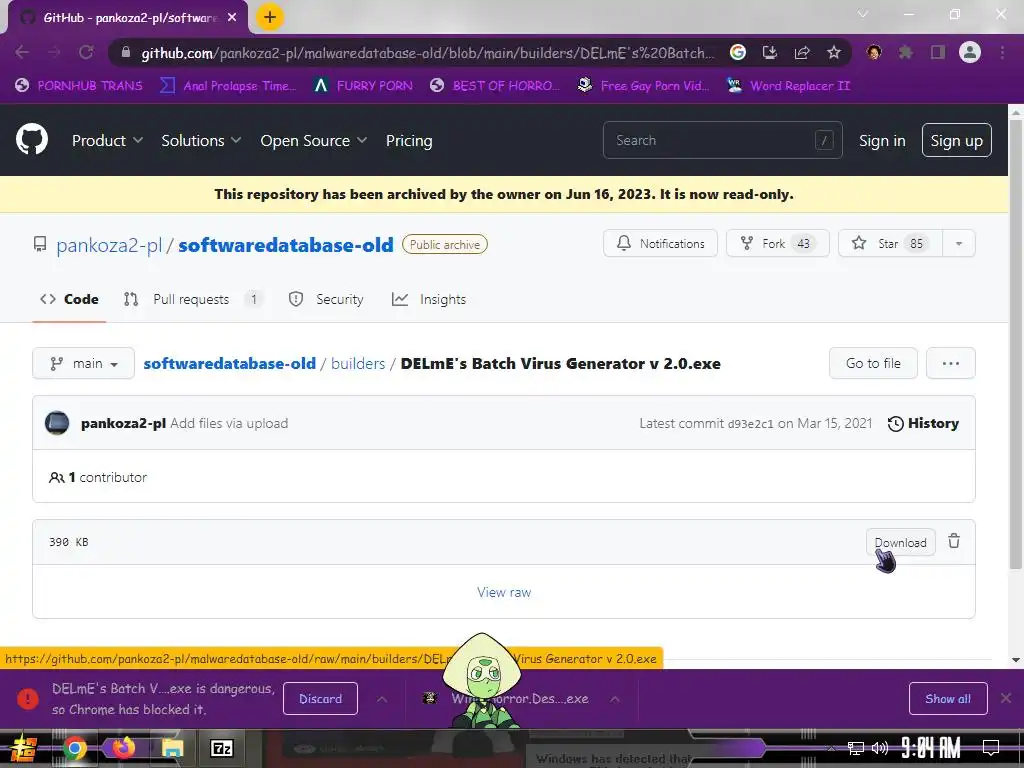
Task: Share this page via share icon
Action: click(x=801, y=52)
